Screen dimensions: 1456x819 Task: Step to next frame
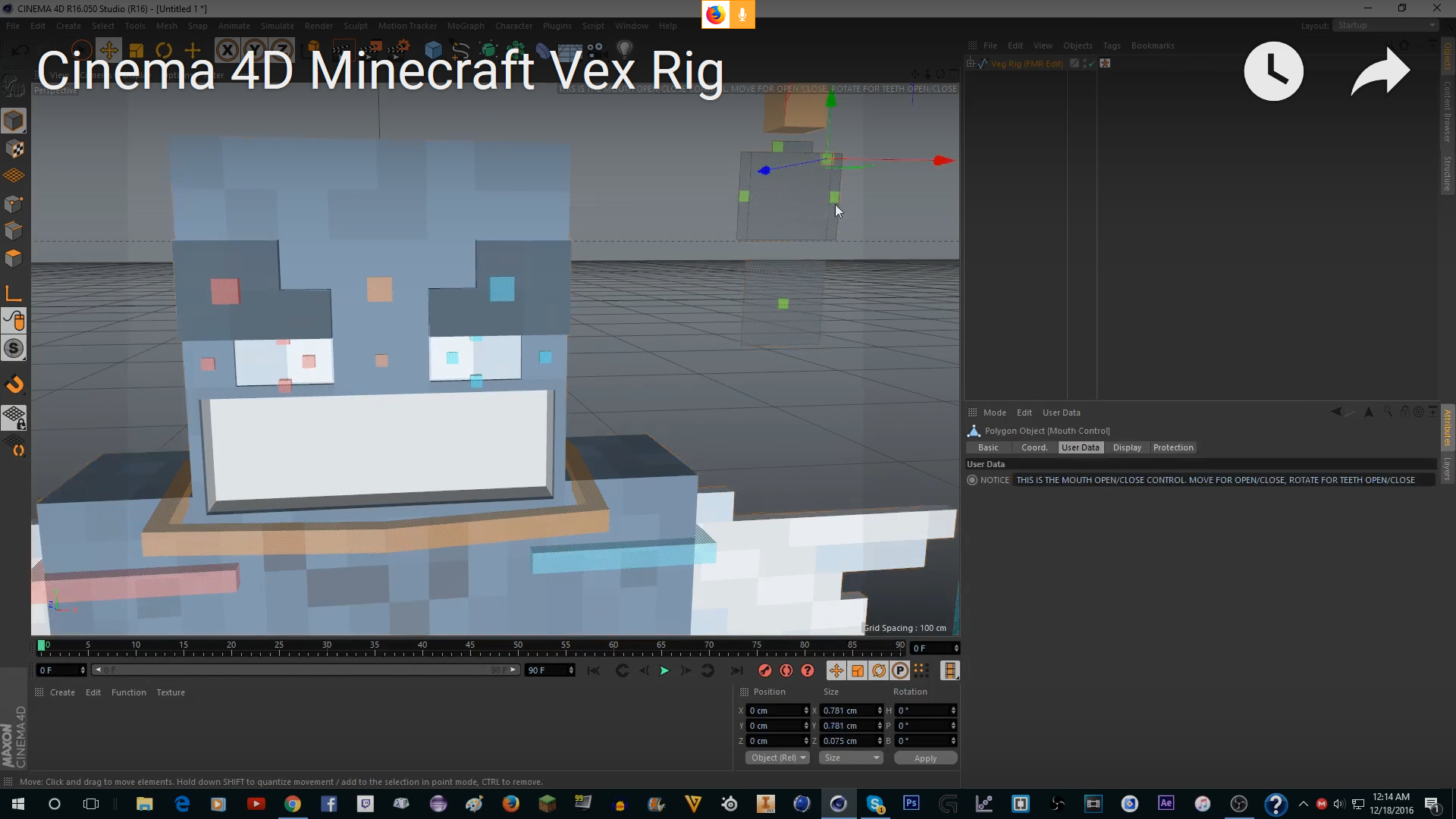[x=686, y=670]
